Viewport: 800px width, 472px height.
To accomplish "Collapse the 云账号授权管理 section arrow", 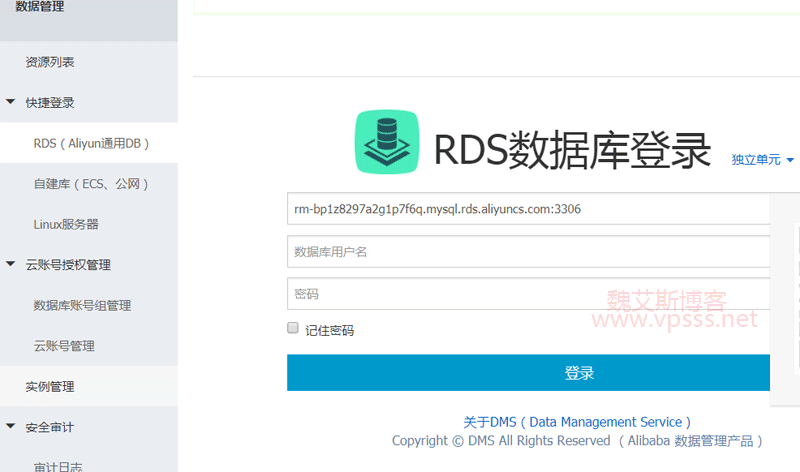I will [x=11, y=265].
